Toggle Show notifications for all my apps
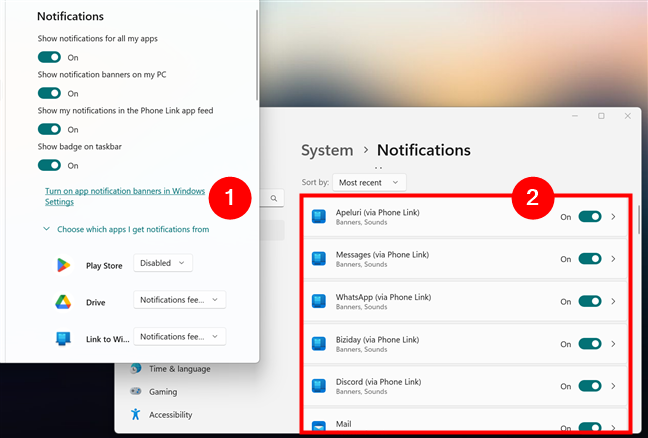Screen dimensions: 648x438 point(49,57)
